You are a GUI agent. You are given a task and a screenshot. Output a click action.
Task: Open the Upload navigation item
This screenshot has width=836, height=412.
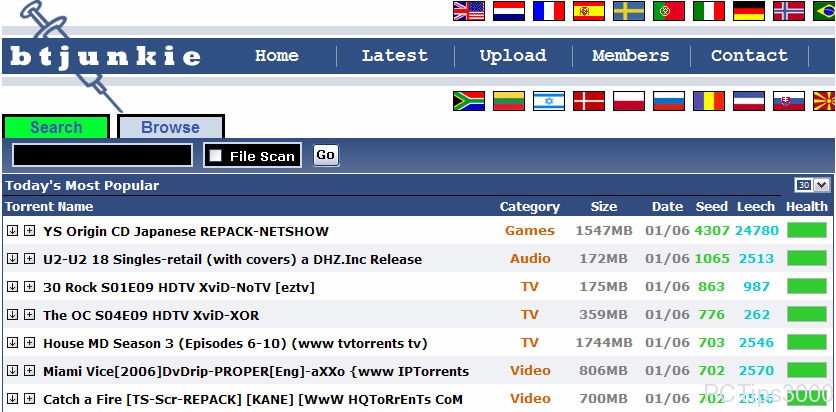coord(513,55)
